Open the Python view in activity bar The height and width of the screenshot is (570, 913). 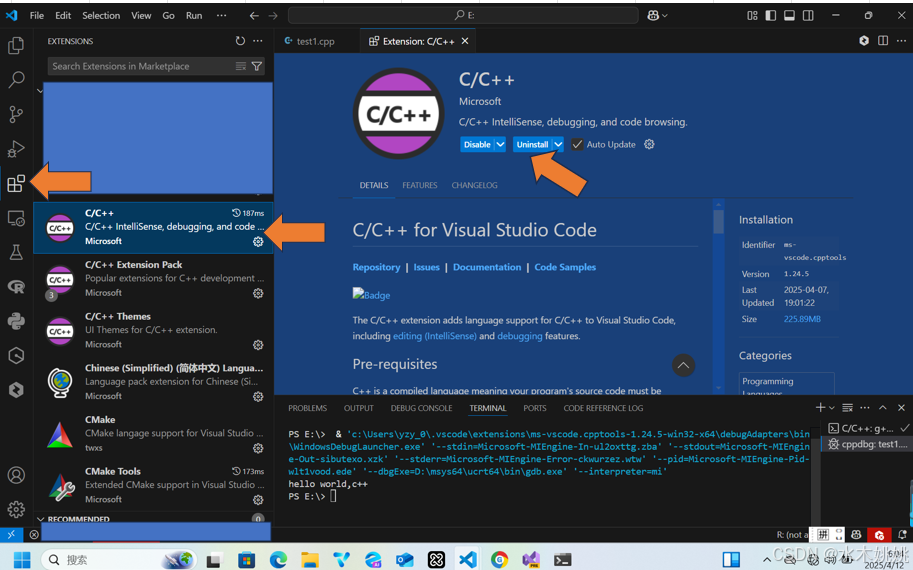(16, 321)
